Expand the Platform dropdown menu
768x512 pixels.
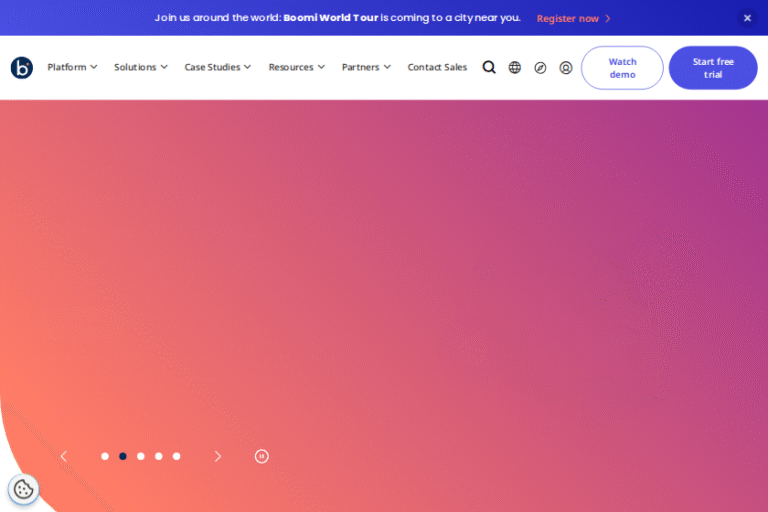pyautogui.click(x=72, y=68)
